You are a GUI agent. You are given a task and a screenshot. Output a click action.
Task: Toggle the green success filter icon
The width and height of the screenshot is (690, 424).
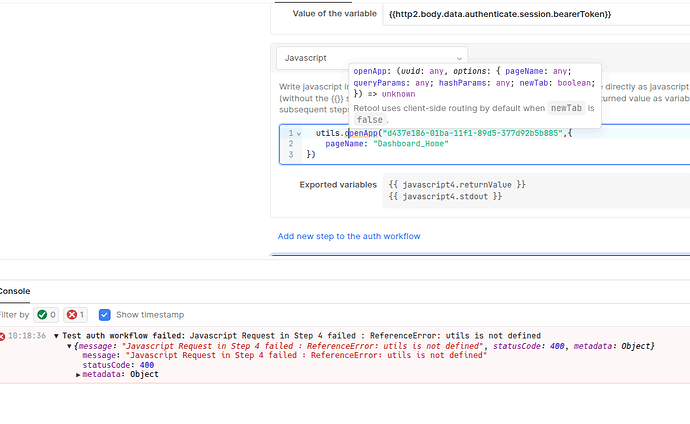pos(41,314)
